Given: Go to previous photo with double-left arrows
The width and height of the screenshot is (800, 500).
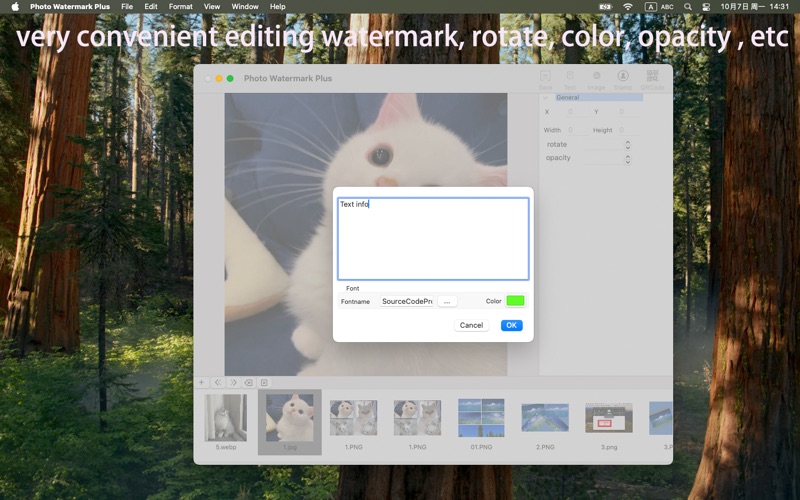Looking at the screenshot, I should [218, 382].
